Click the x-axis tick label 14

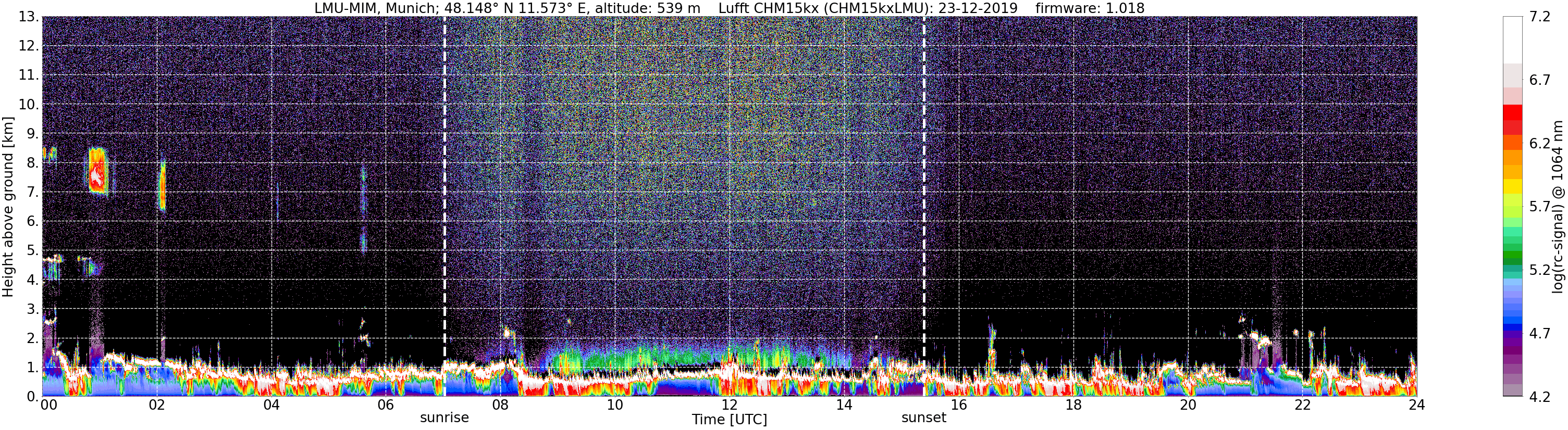(x=844, y=405)
